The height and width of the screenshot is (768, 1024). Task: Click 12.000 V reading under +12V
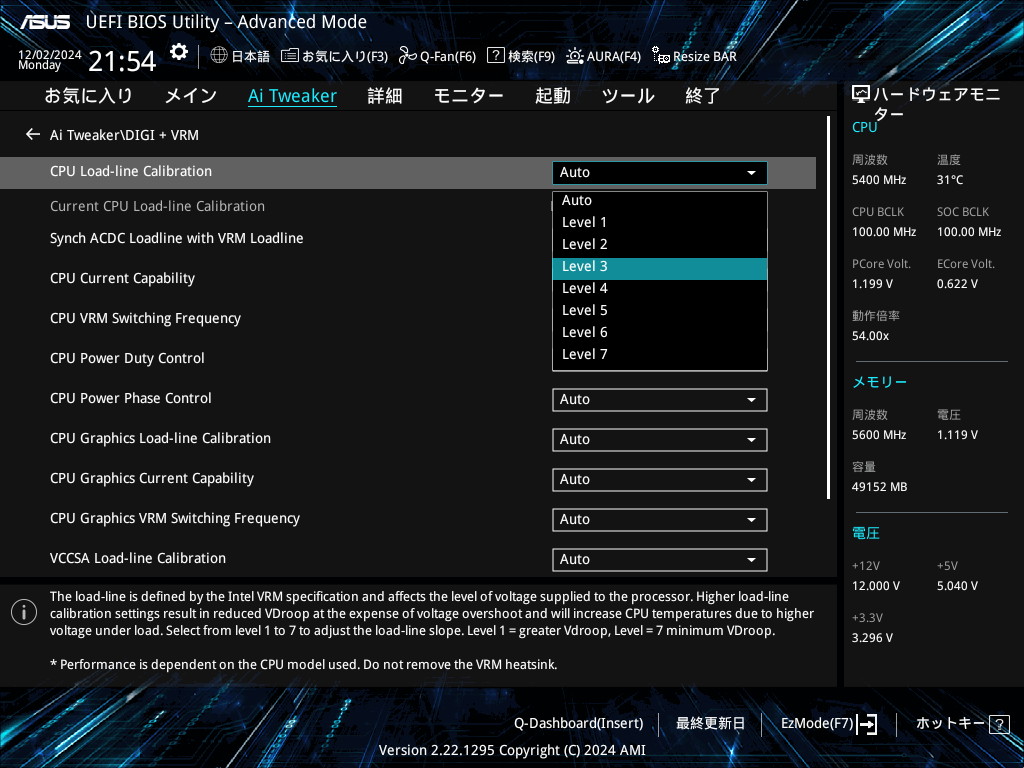click(876, 586)
